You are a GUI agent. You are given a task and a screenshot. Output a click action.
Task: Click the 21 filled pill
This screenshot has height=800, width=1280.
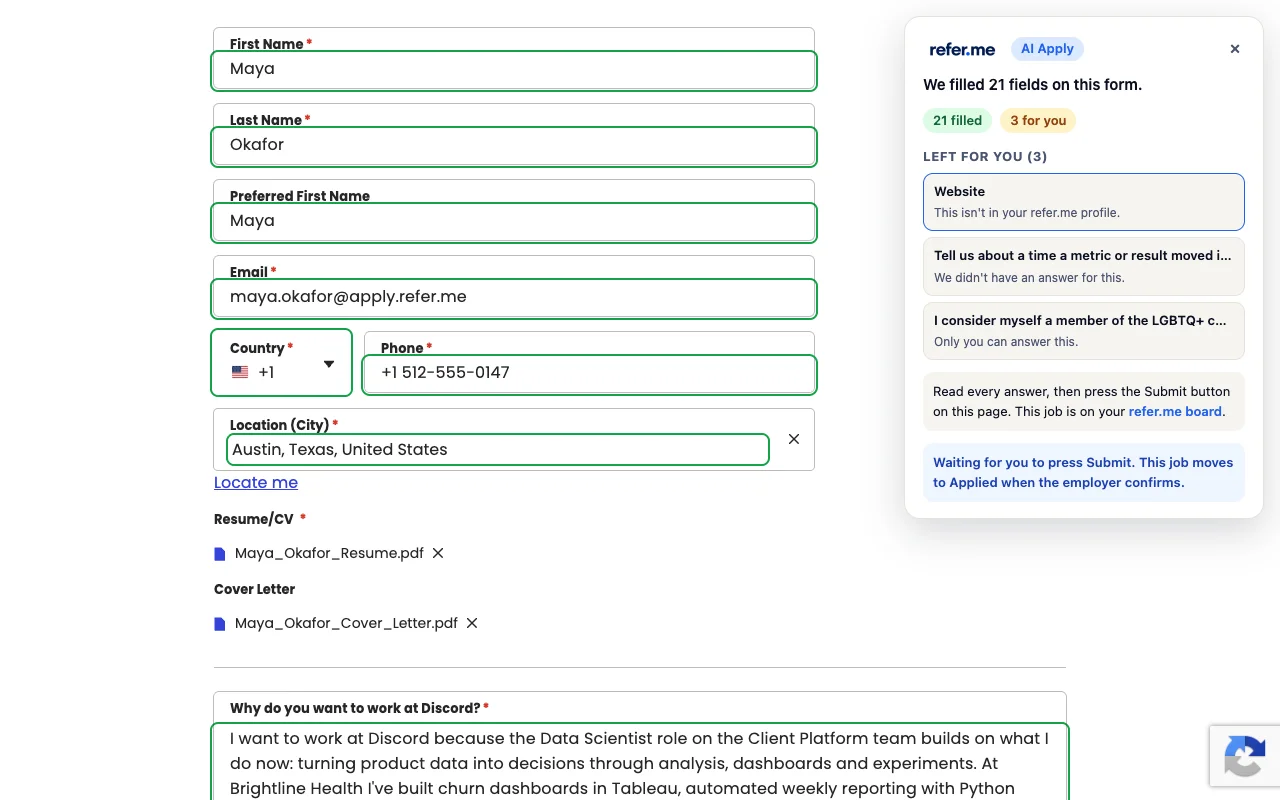pyautogui.click(x=957, y=121)
